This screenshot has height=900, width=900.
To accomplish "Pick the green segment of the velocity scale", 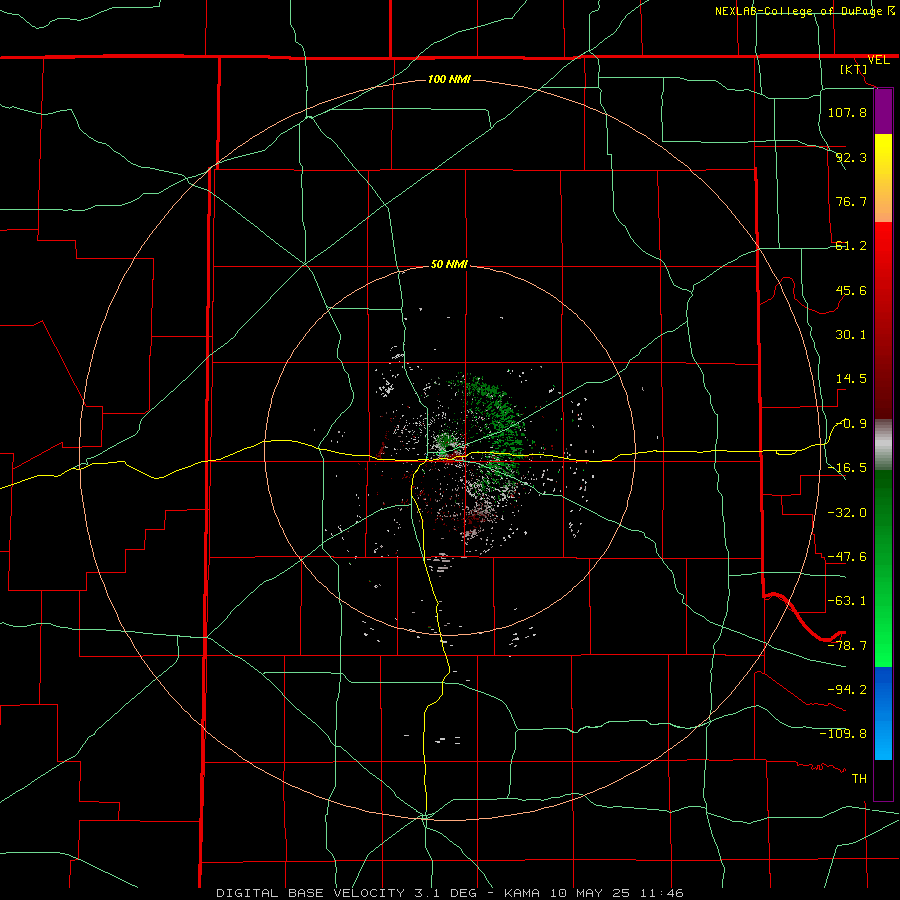I will tap(883, 568).
